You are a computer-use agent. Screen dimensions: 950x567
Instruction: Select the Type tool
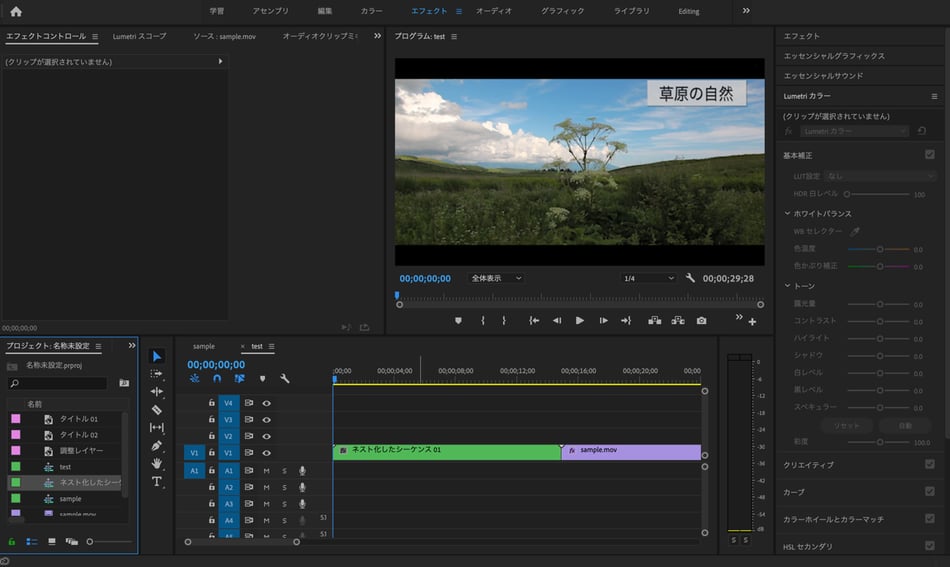pyautogui.click(x=157, y=482)
